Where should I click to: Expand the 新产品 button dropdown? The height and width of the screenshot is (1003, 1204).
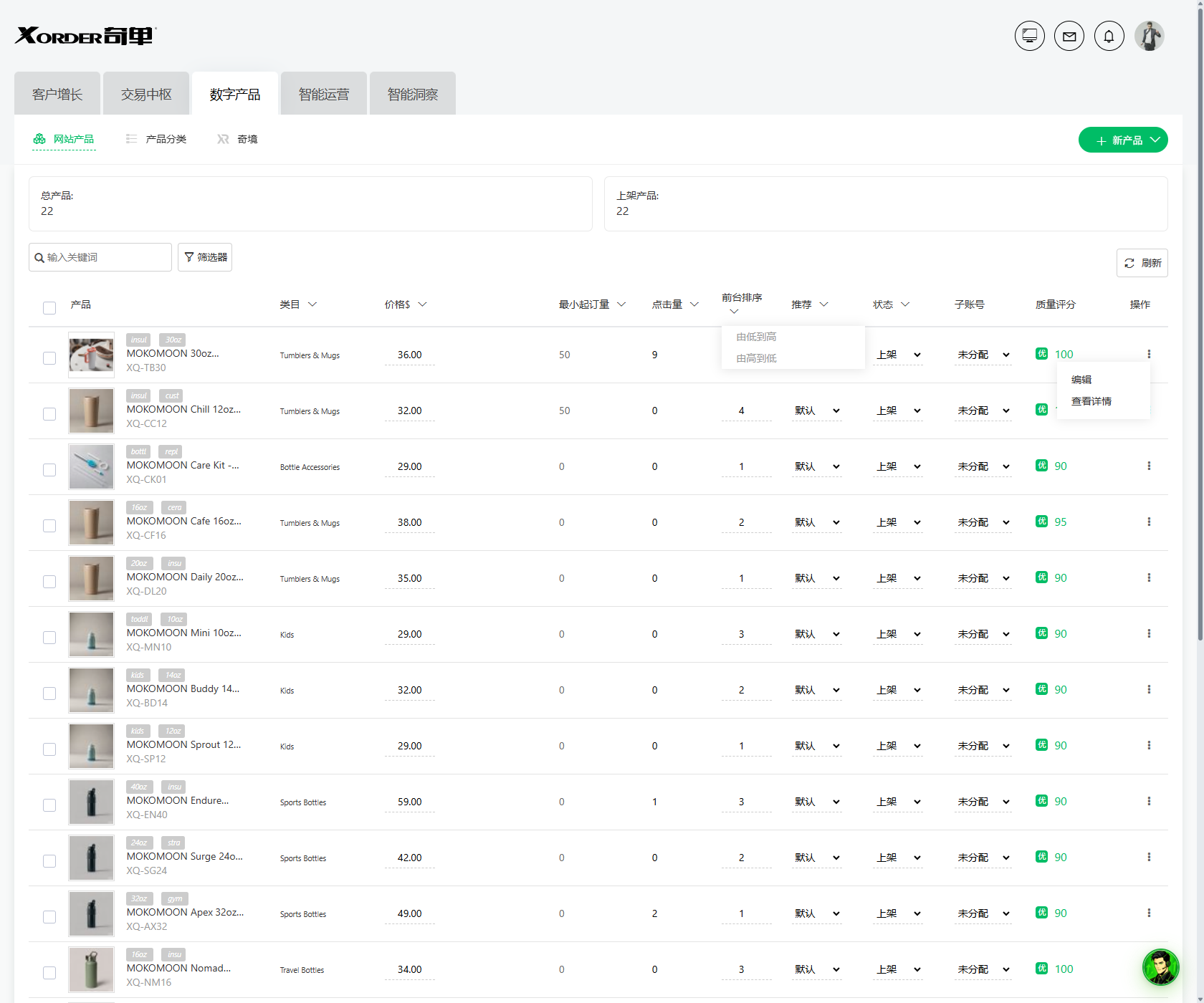coord(1155,140)
